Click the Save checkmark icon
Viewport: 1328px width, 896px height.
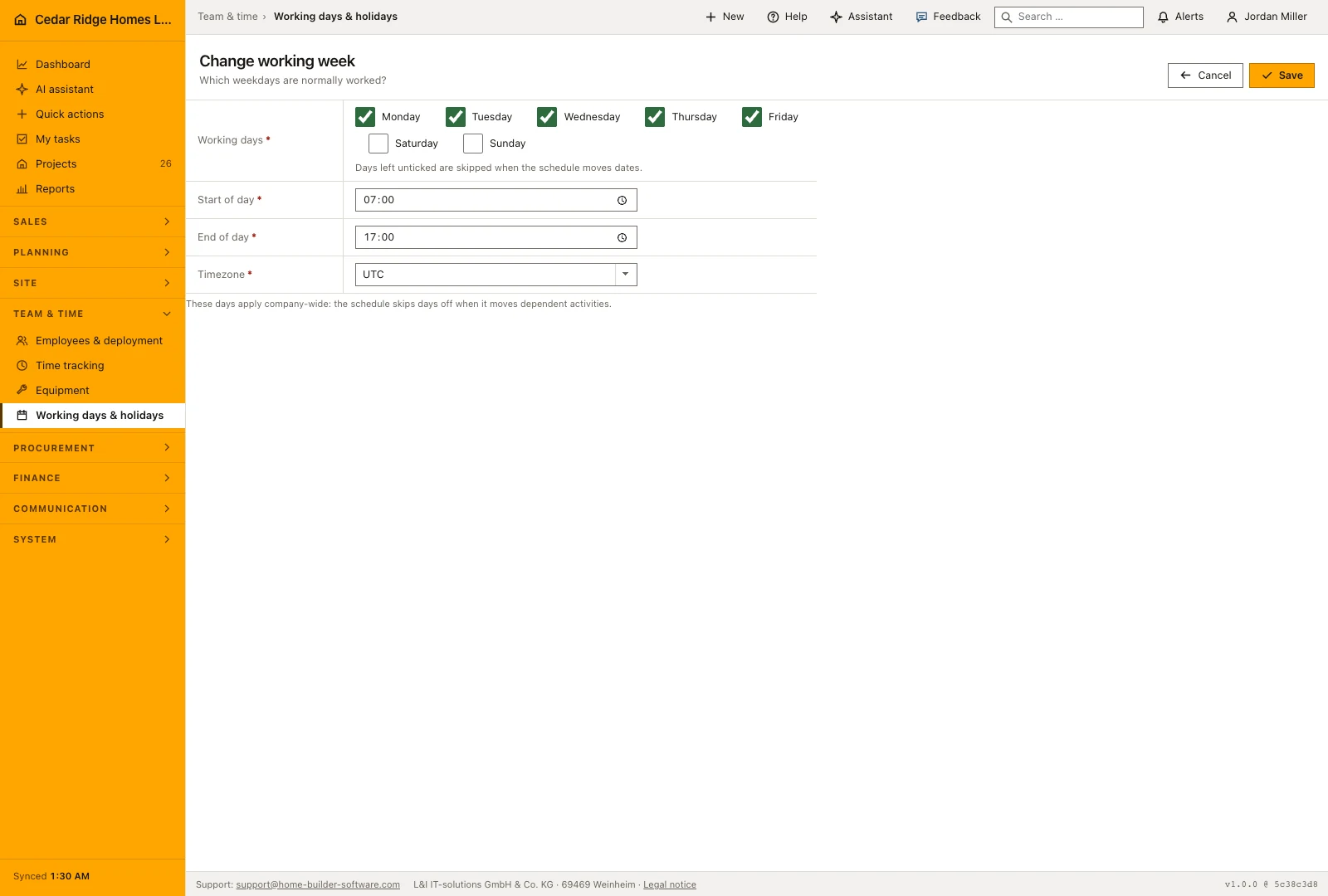pyautogui.click(x=1267, y=75)
